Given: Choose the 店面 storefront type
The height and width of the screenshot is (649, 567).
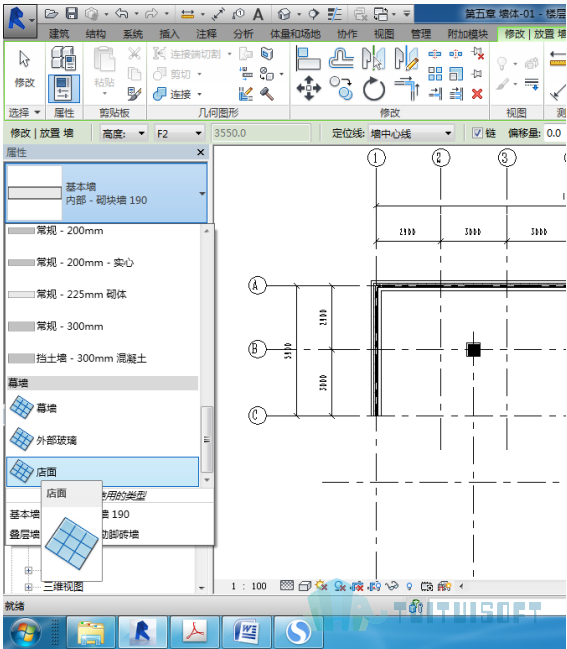Looking at the screenshot, I should point(103,471).
